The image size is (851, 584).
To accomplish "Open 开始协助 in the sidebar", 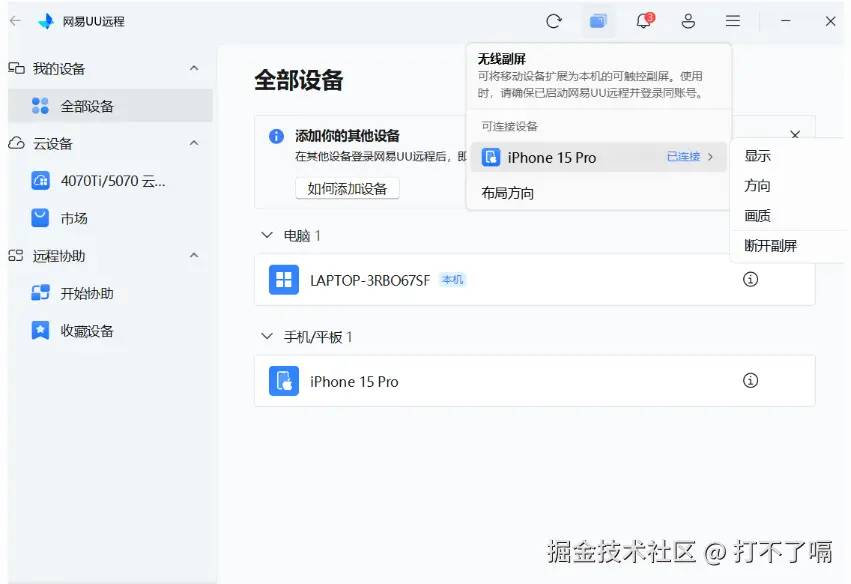I will (x=110, y=293).
